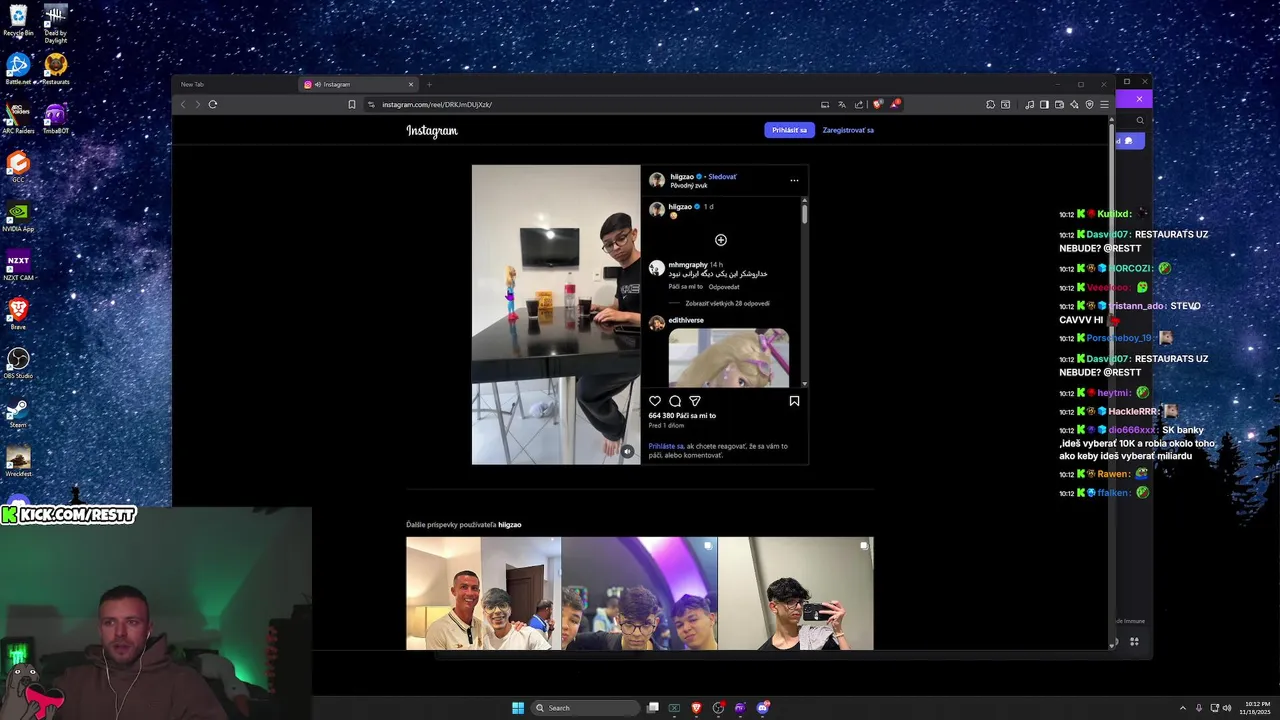Open the mhmgraphy commenter profile
This screenshot has width=1280, height=720.
pyautogui.click(x=688, y=265)
